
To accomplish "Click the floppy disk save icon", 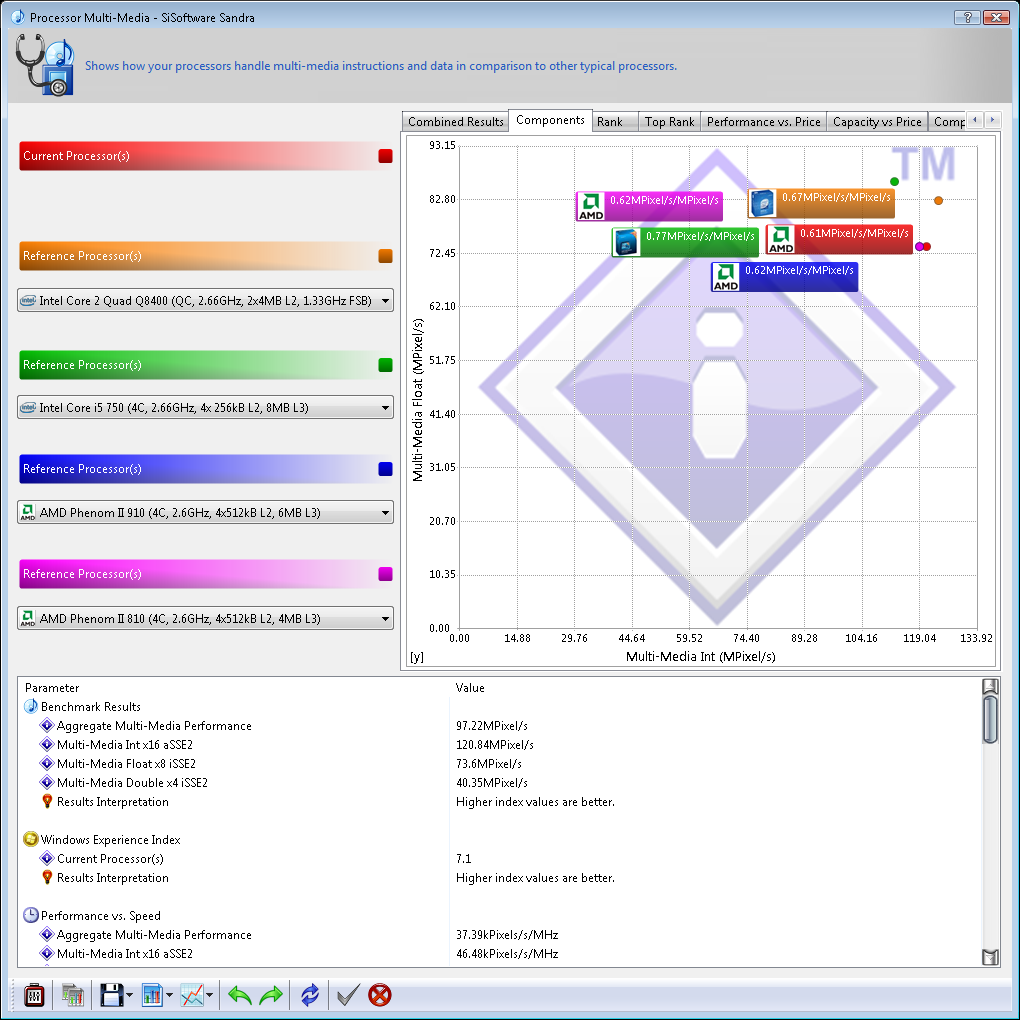I will [111, 995].
